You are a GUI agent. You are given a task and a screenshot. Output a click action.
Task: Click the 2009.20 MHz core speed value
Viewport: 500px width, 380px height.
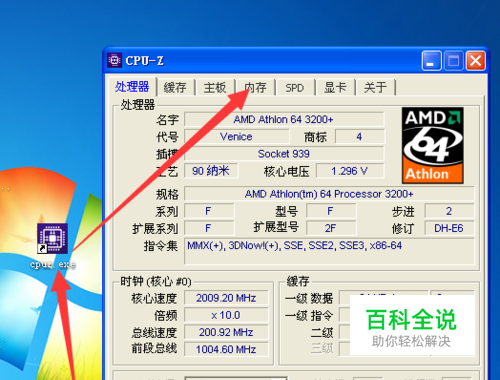pos(226,298)
